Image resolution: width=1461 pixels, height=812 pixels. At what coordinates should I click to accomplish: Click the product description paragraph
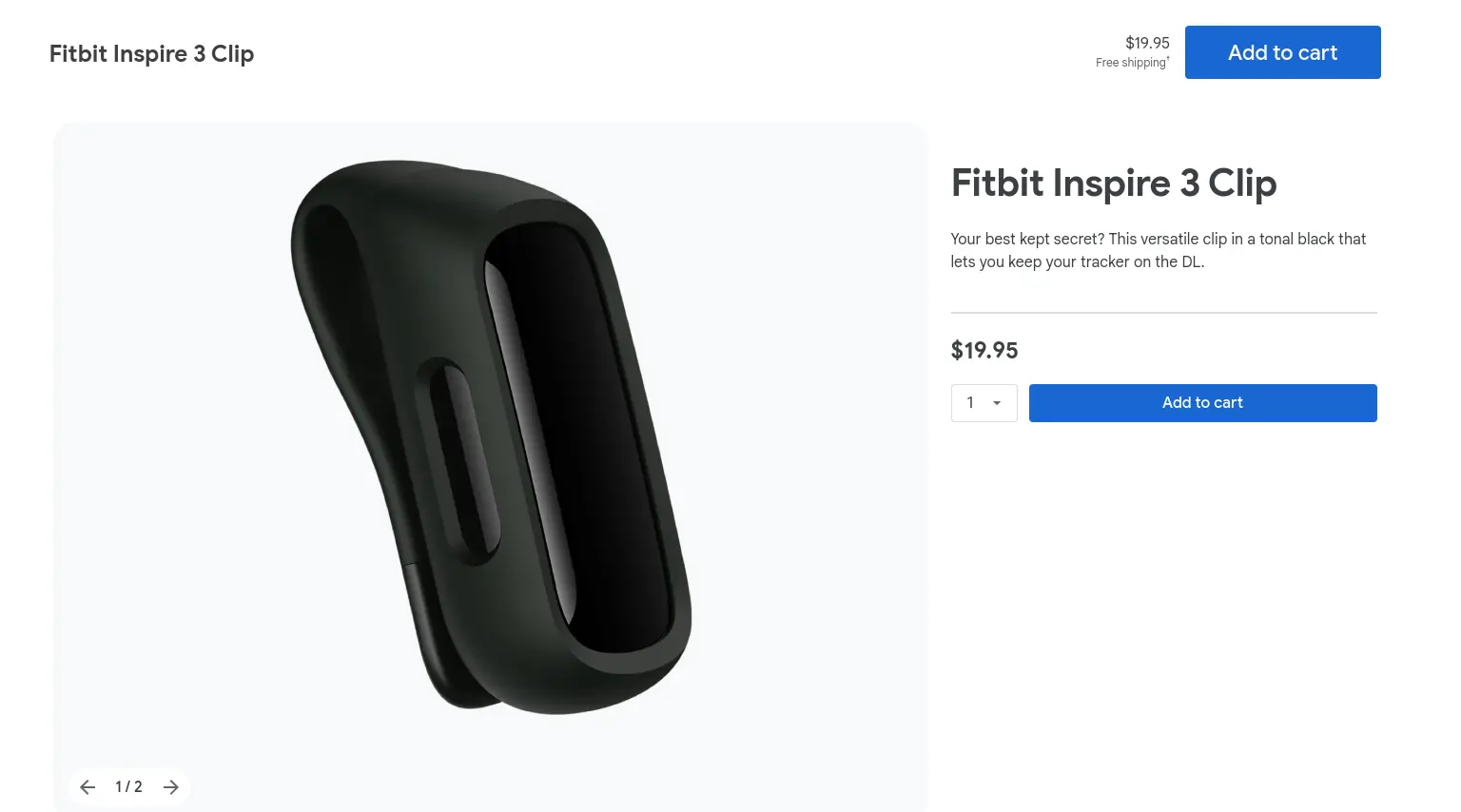point(1159,250)
